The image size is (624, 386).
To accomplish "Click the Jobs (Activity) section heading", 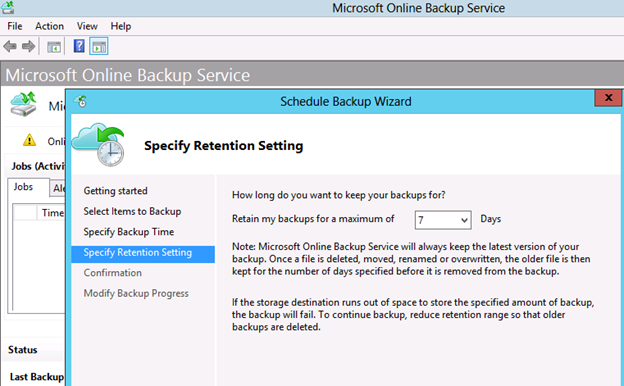I will 38,166.
